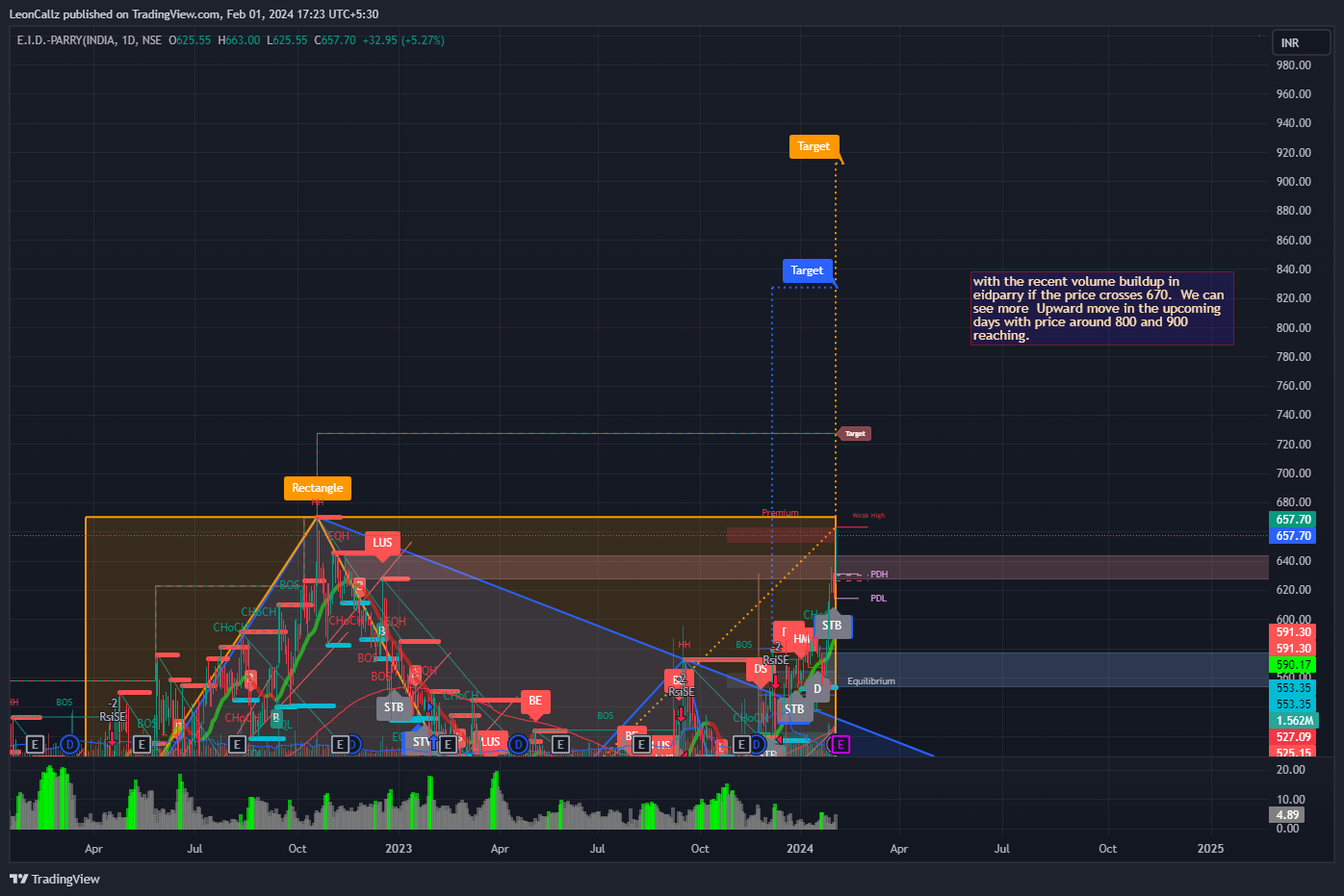Select the small red Target tag
This screenshot has height=896, width=1344.
coord(855,434)
